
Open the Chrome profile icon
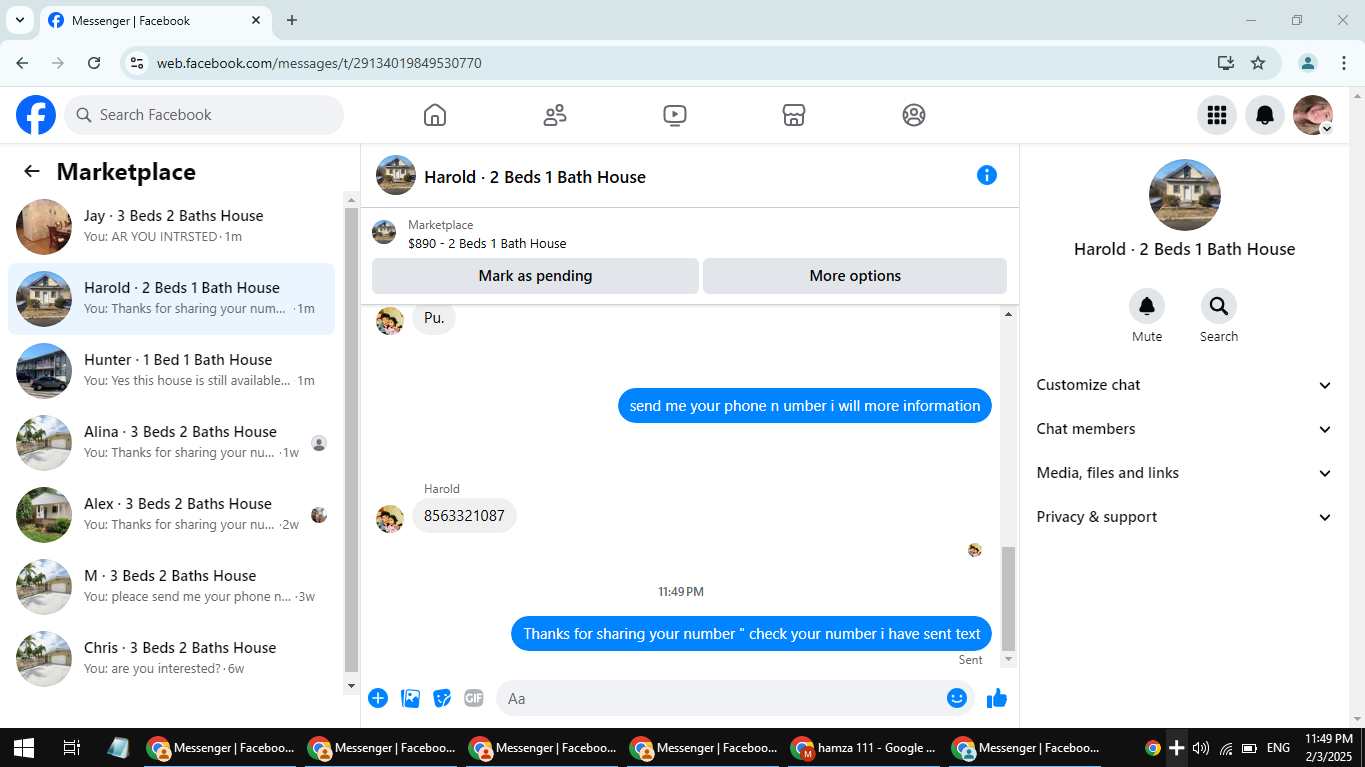pos(1308,63)
